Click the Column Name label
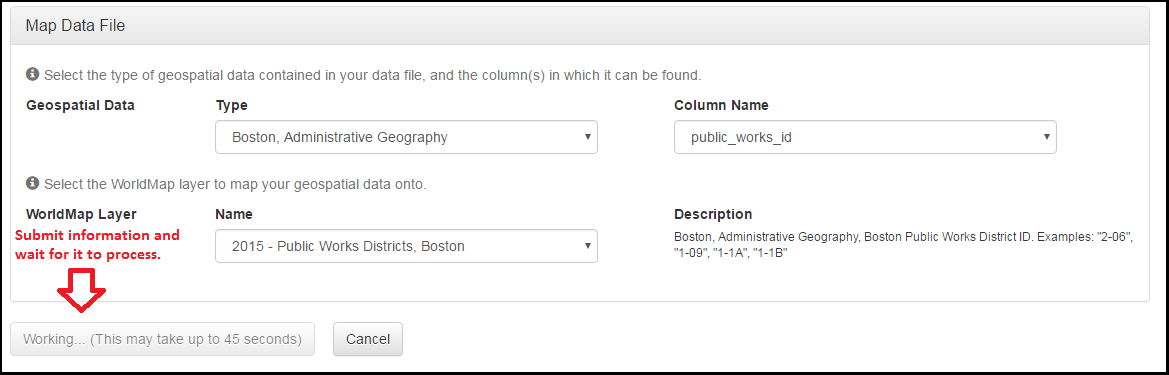This screenshot has height=375, width=1169. tap(721, 105)
